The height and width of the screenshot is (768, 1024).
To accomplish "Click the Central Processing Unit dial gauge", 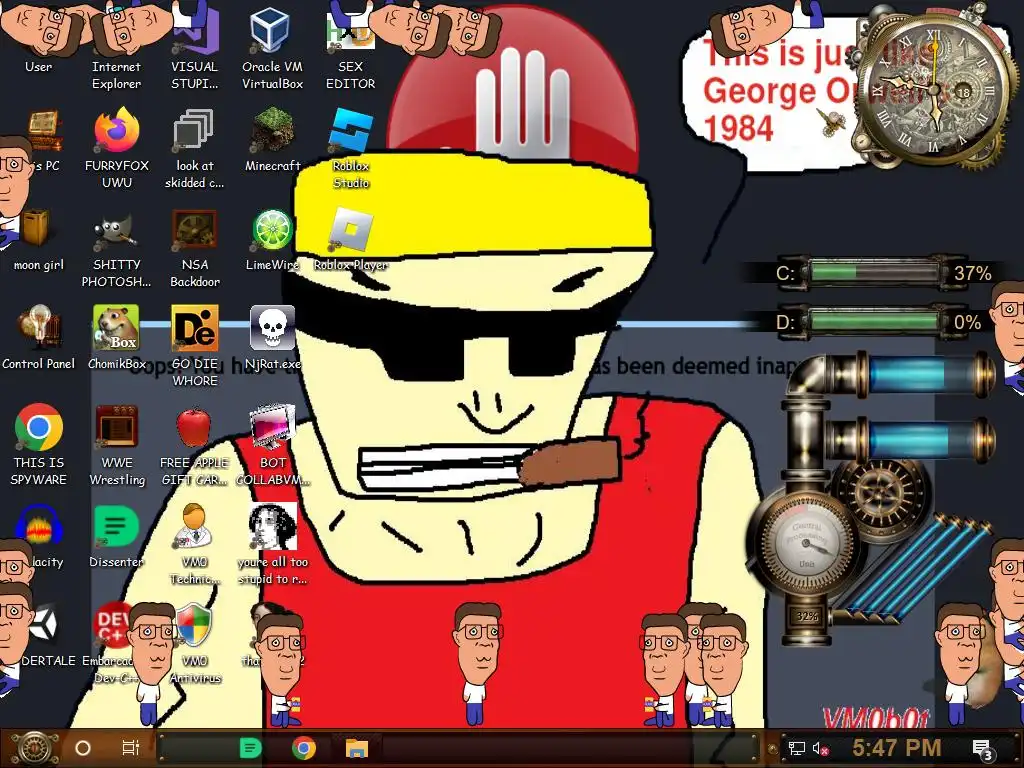I will pyautogui.click(x=807, y=544).
